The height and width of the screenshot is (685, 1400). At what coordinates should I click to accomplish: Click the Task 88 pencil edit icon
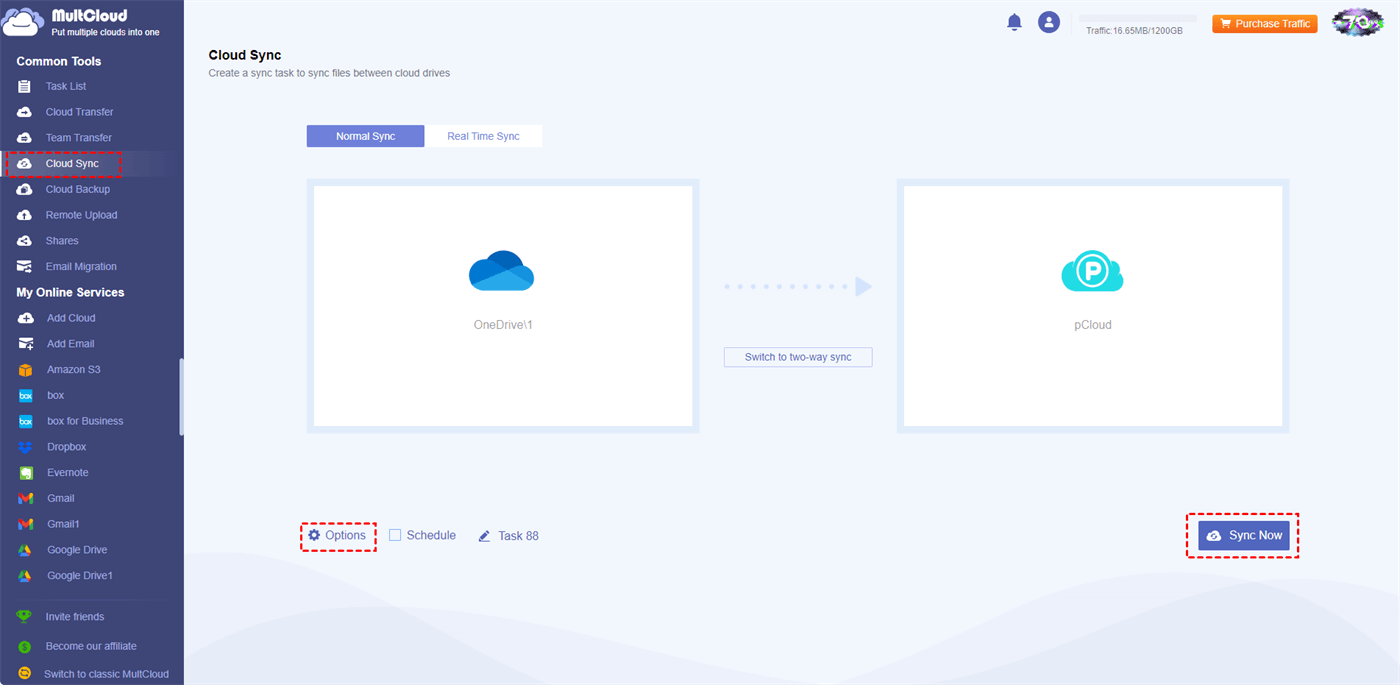tap(484, 536)
